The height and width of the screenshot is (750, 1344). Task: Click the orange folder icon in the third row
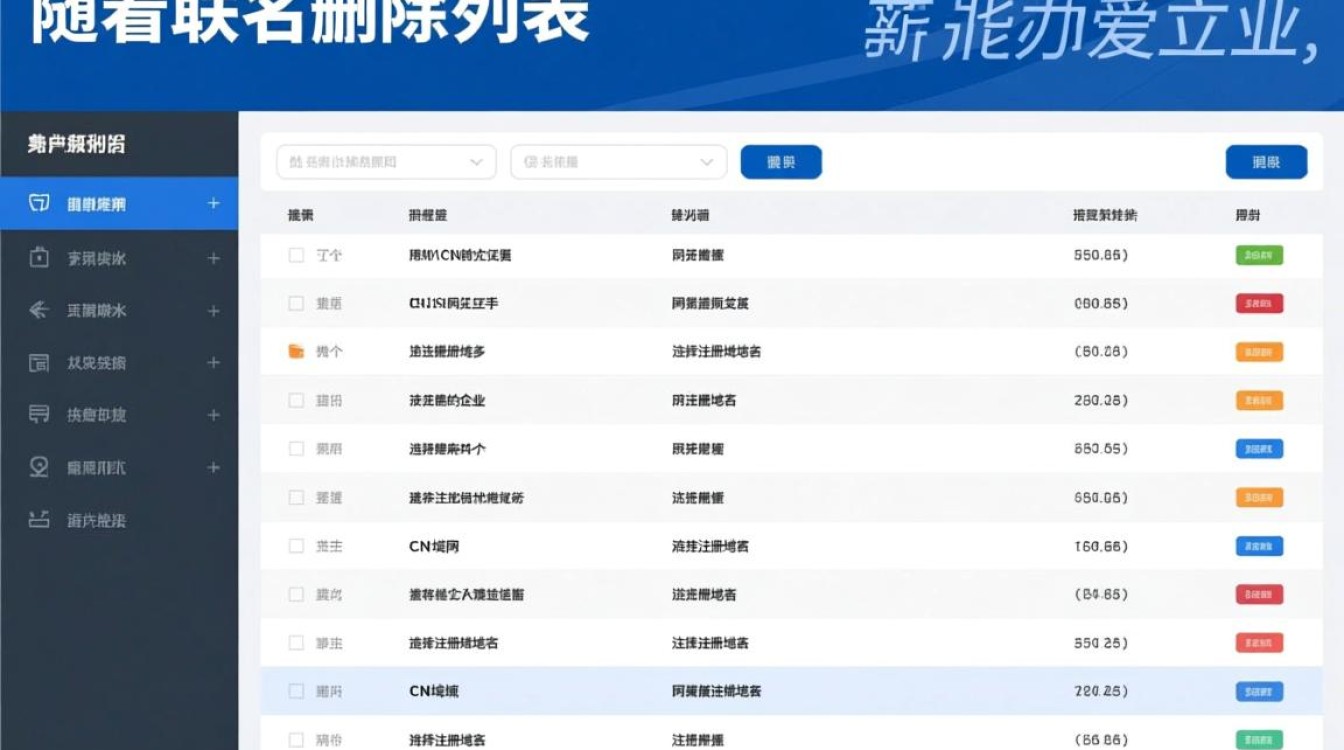coord(297,352)
